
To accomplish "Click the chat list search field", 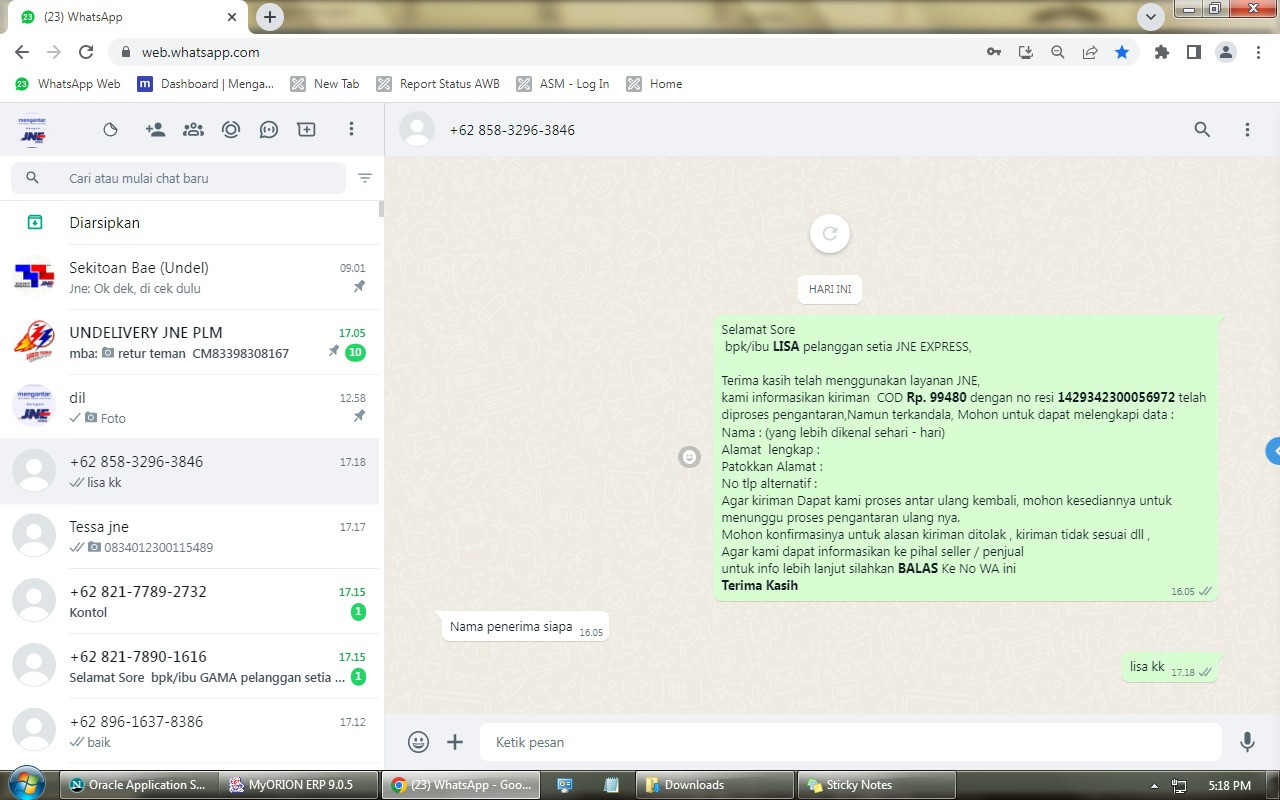I will 178,178.
